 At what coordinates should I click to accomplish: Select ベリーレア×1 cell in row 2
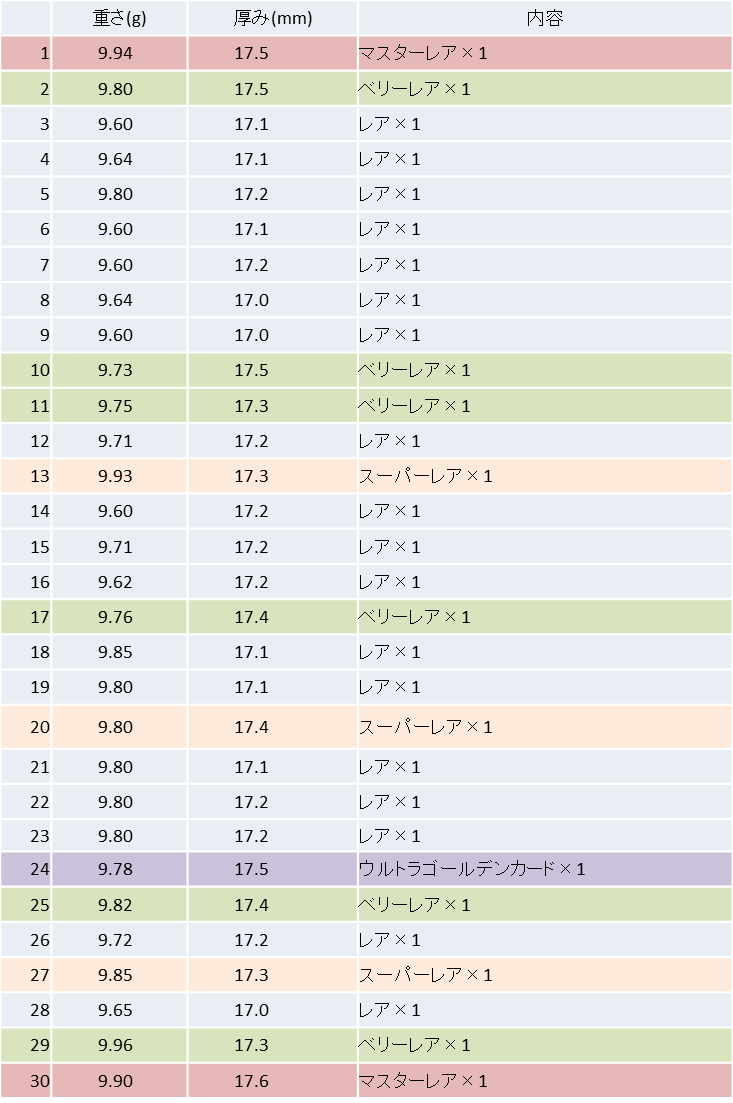pos(544,89)
